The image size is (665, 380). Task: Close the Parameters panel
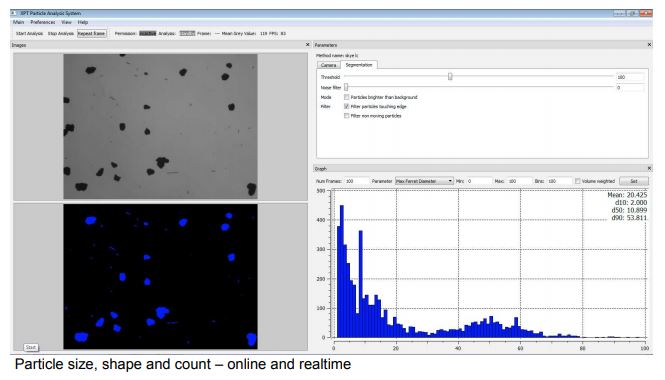[x=649, y=45]
